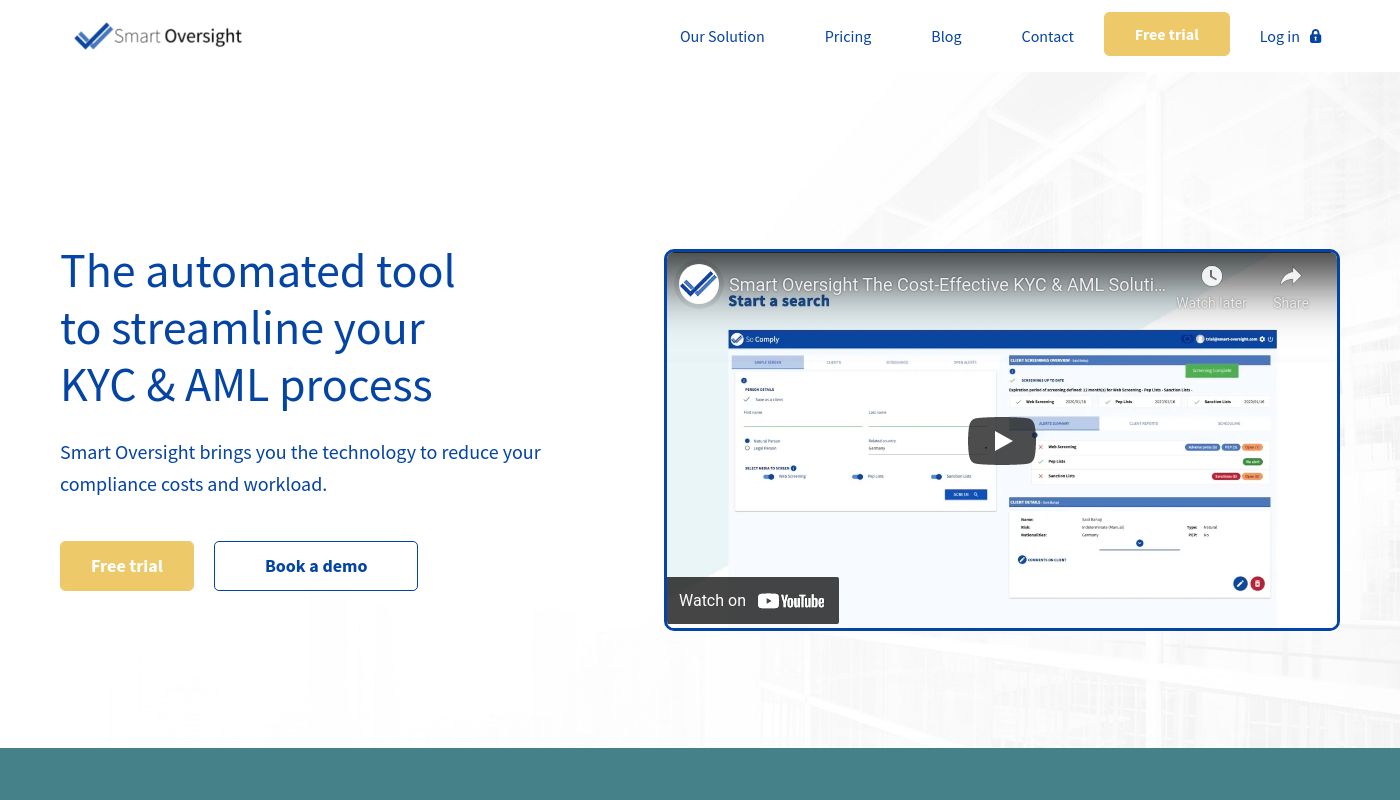Open the Our Solution menu item
The width and height of the screenshot is (1400, 800).
click(x=722, y=36)
